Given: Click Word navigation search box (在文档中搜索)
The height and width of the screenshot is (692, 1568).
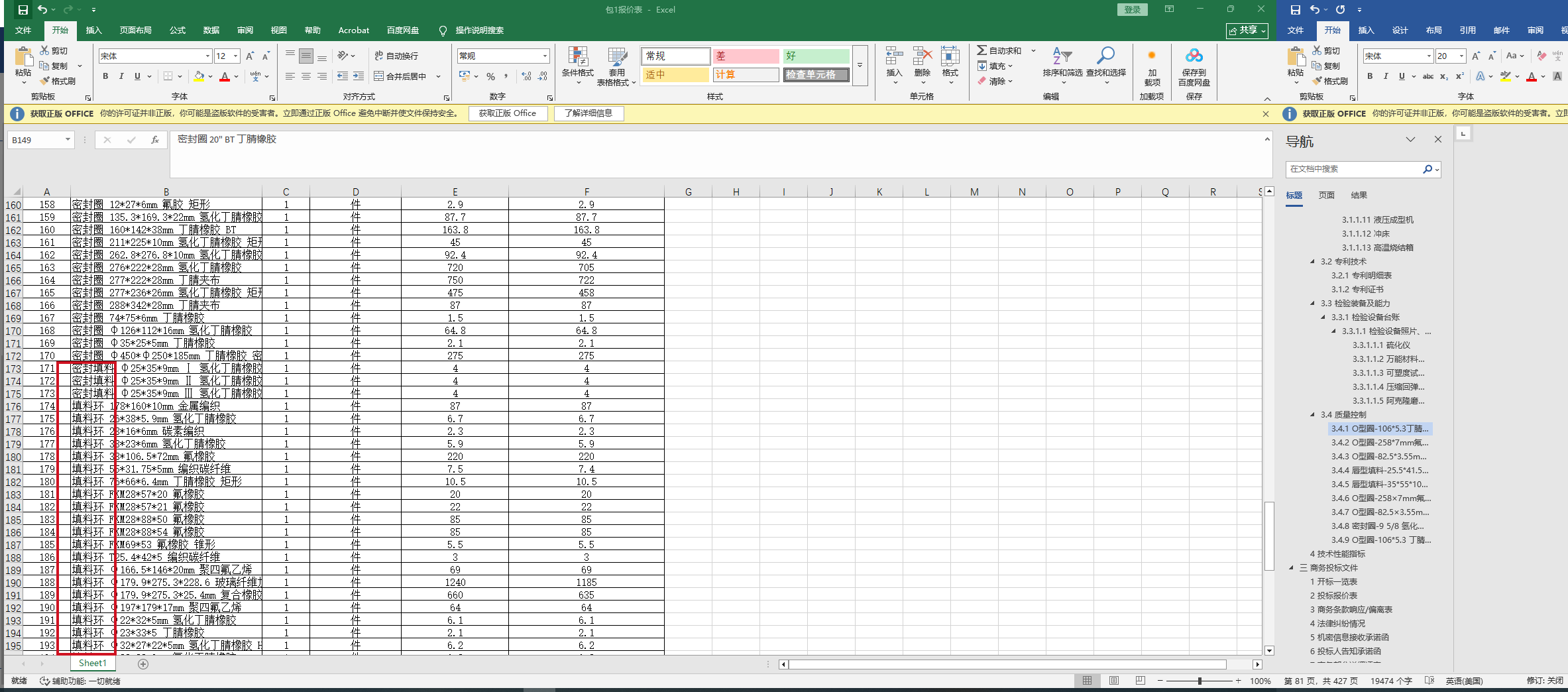Looking at the screenshot, I should [x=1354, y=169].
